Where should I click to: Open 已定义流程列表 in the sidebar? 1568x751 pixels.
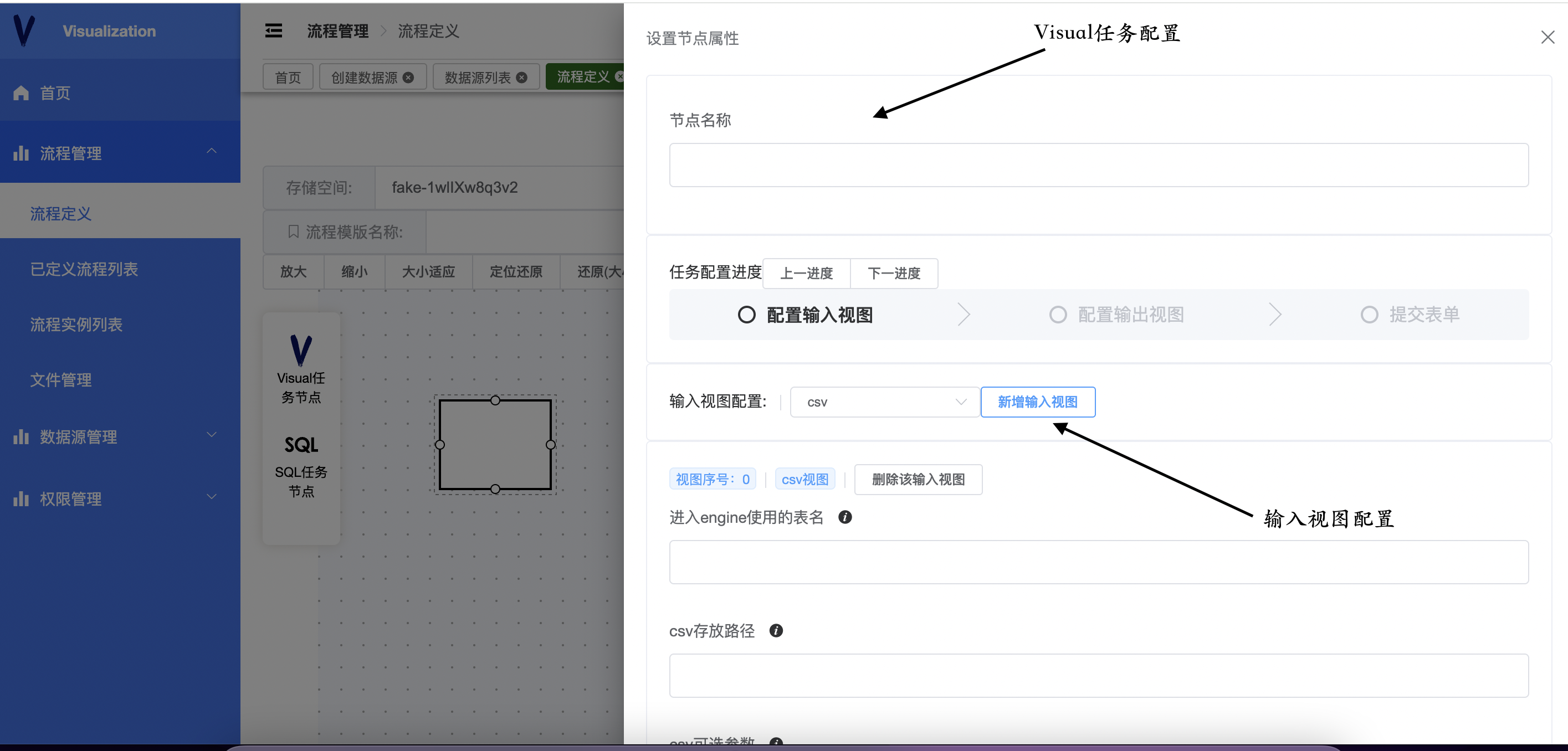tap(120, 269)
